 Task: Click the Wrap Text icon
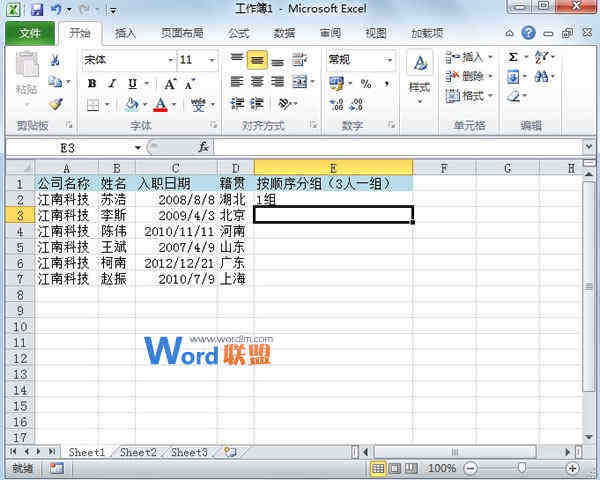(300, 60)
